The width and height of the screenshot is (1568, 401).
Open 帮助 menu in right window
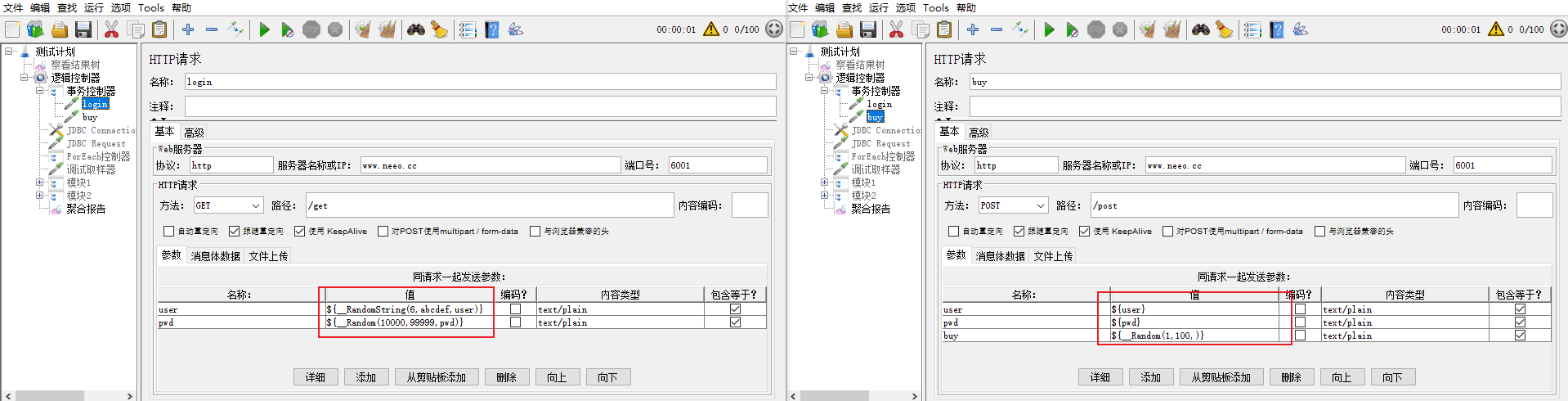(966, 7)
